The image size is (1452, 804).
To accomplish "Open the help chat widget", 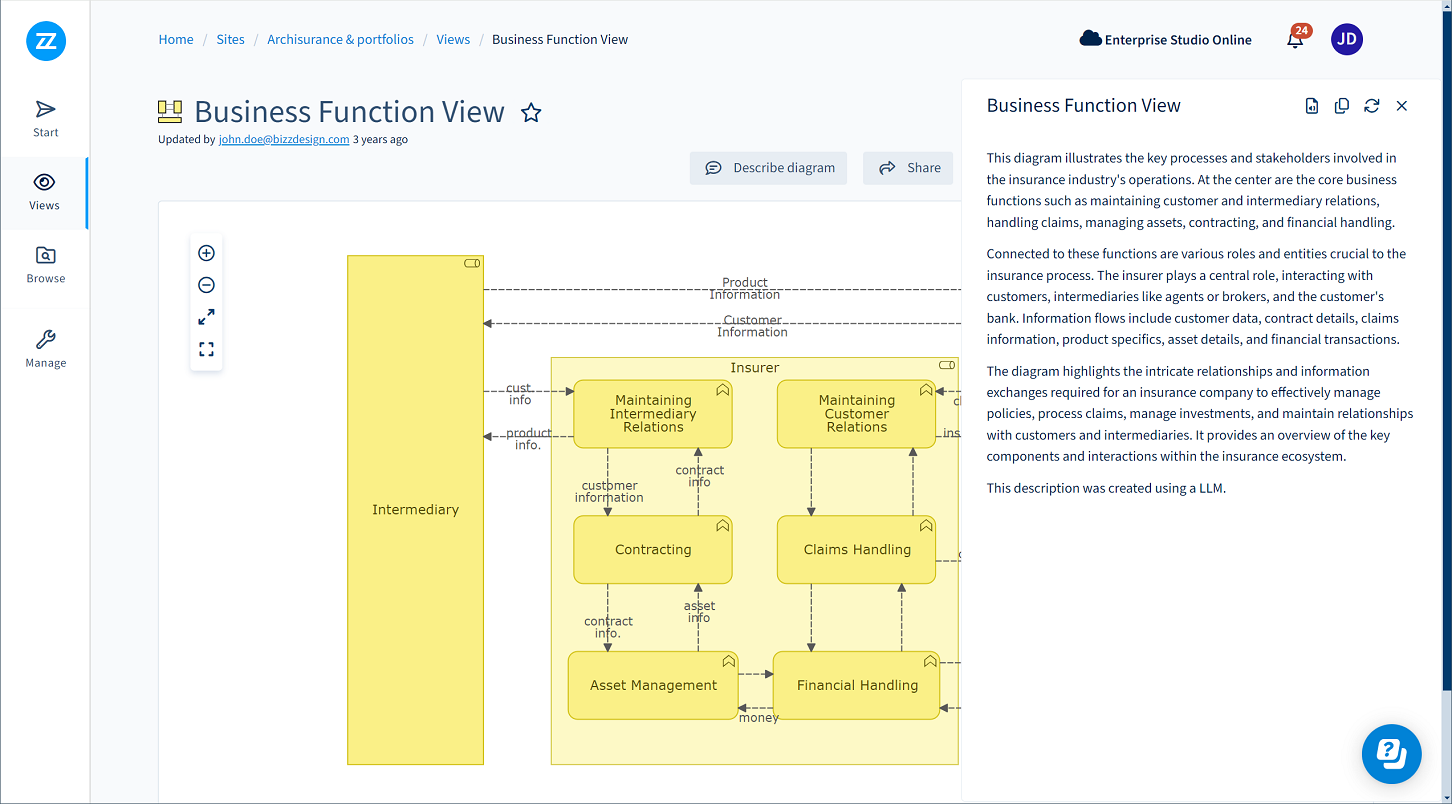I will pos(1391,753).
